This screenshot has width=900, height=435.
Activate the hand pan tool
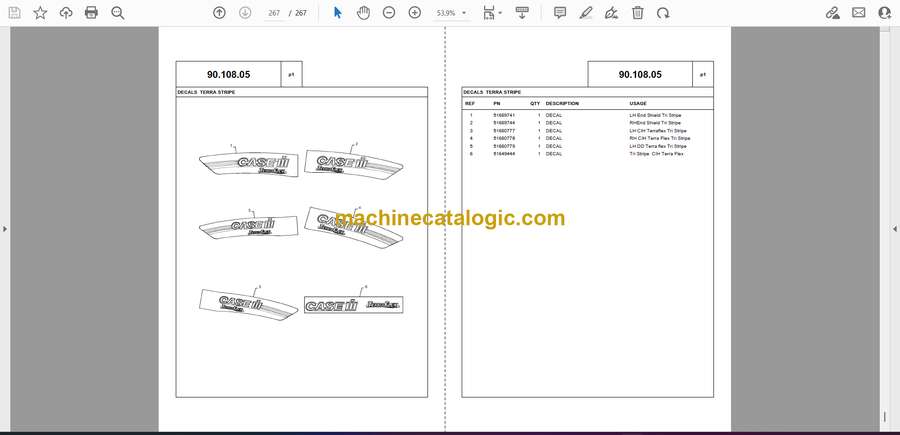pyautogui.click(x=363, y=13)
